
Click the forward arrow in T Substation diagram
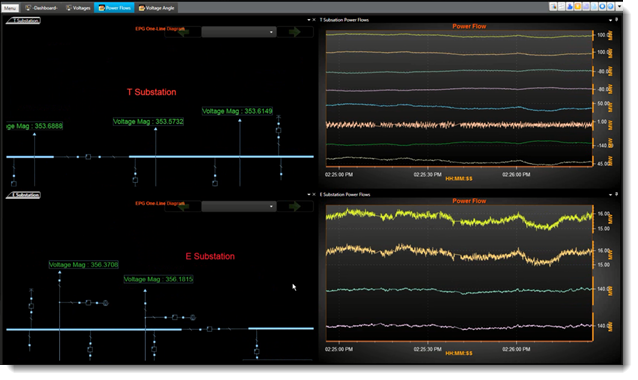(x=294, y=32)
